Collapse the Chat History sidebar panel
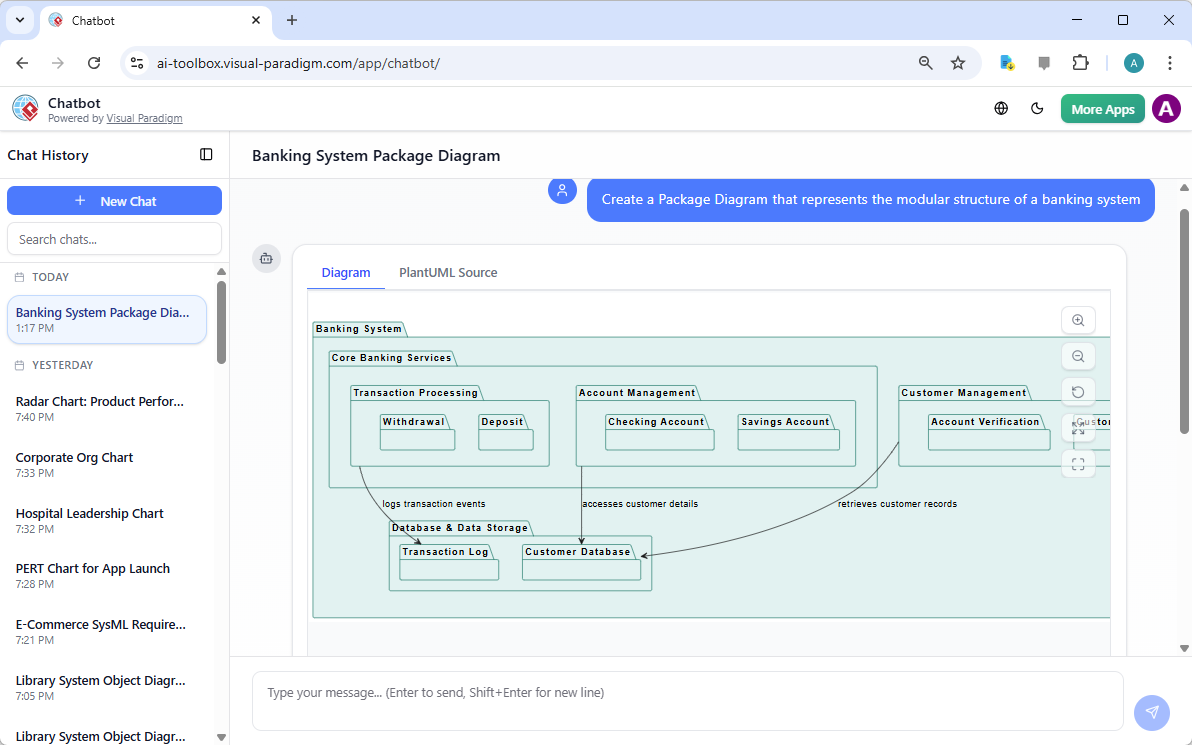 pyautogui.click(x=206, y=155)
